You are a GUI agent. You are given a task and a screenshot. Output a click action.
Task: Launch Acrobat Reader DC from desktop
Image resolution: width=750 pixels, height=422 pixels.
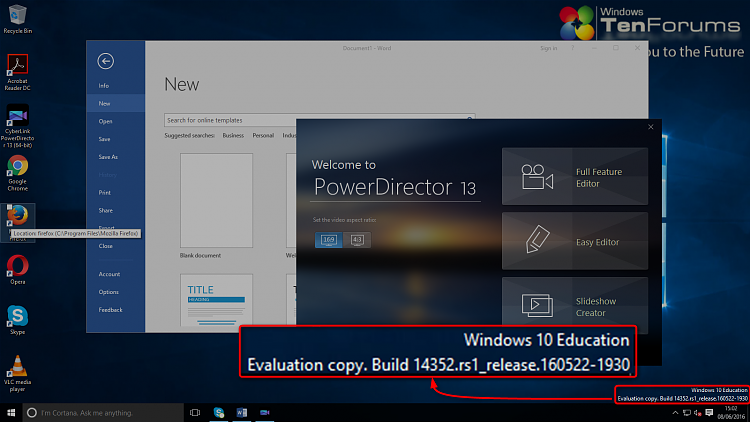click(18, 72)
